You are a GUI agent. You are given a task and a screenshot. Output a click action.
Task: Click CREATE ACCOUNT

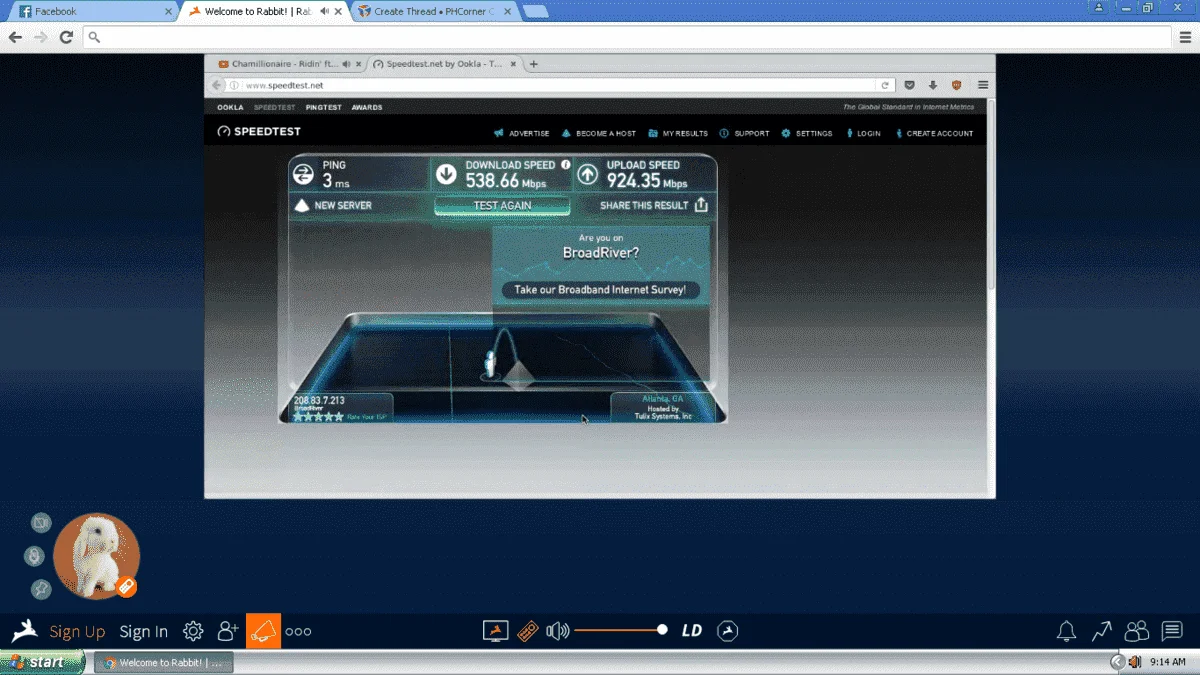pos(934,133)
